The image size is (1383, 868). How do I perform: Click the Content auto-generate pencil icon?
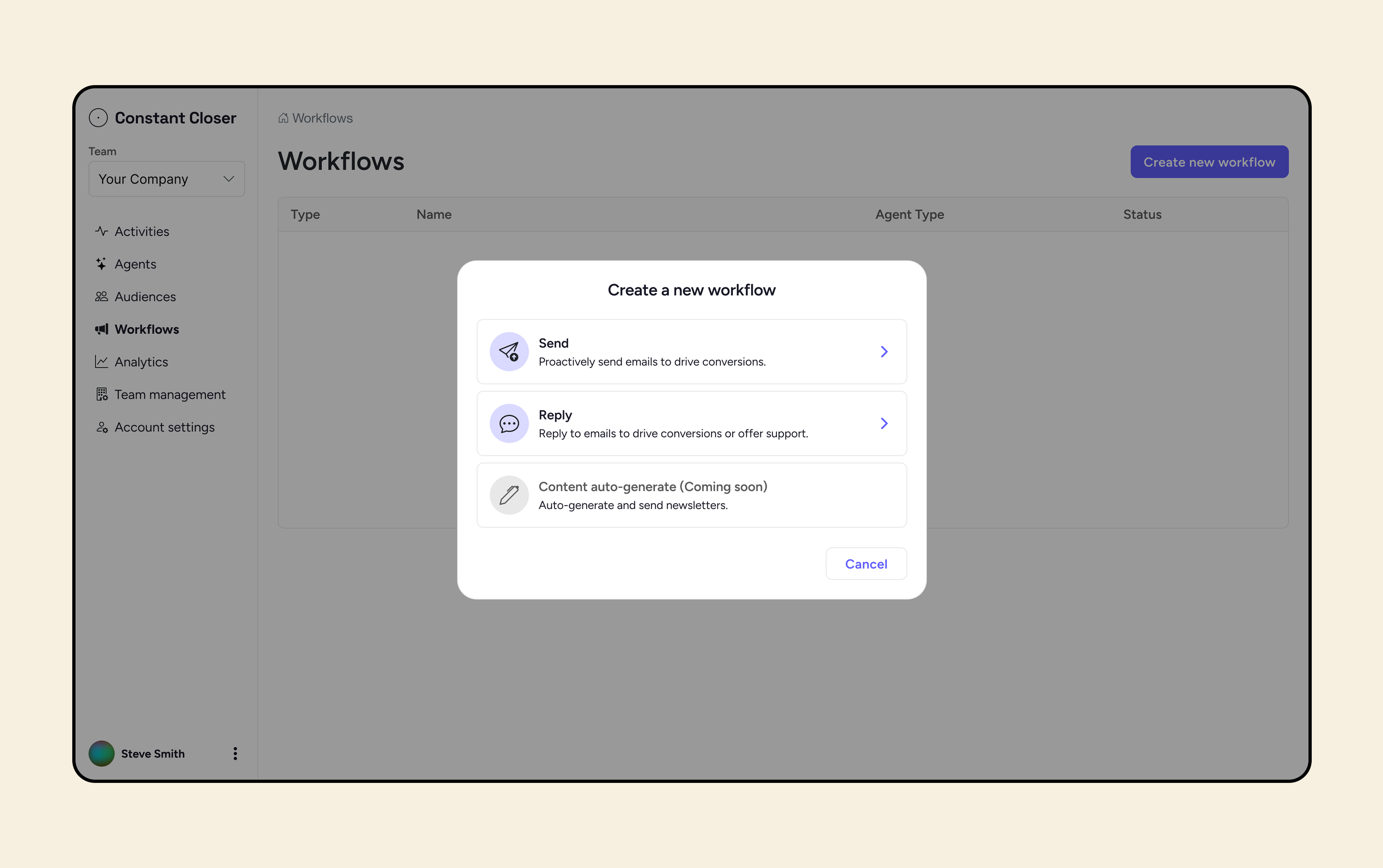509,495
